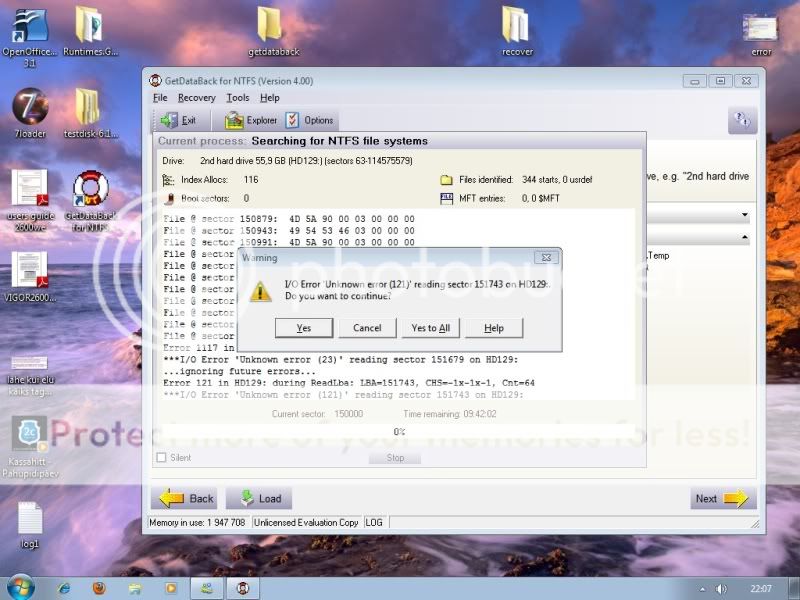Open Options from the toolbar
Image resolution: width=800 pixels, height=600 pixels.
click(x=310, y=120)
